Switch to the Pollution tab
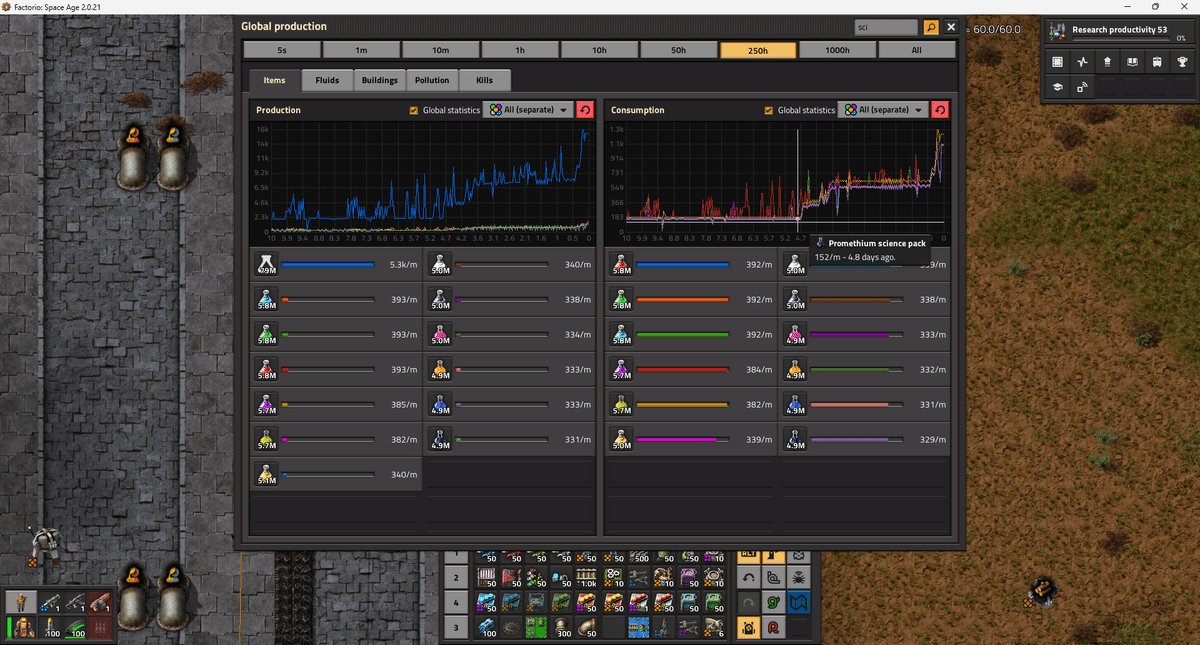The image size is (1200, 645). (432, 80)
